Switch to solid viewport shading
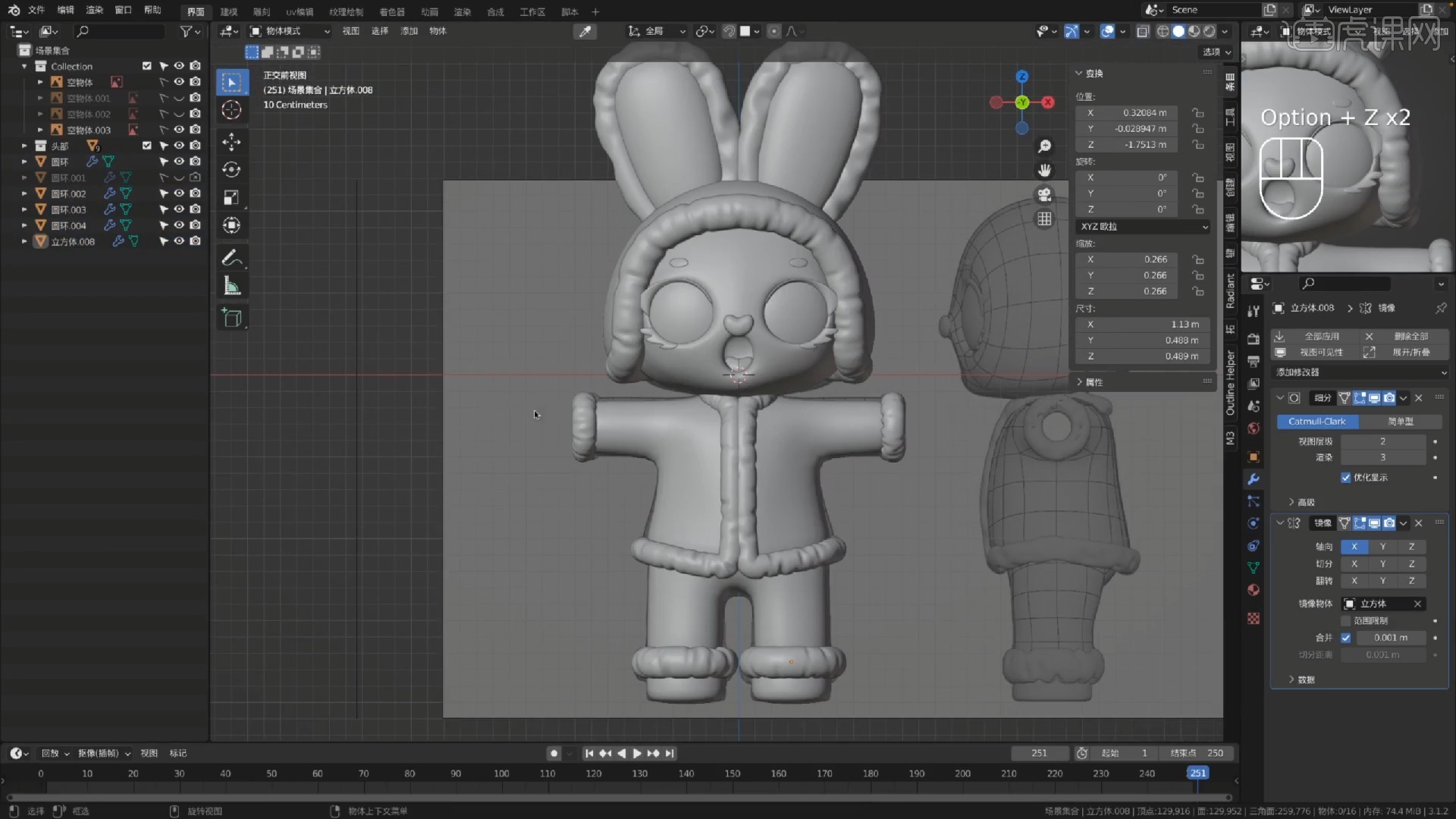Viewport: 1456px width, 819px height. [x=1178, y=31]
